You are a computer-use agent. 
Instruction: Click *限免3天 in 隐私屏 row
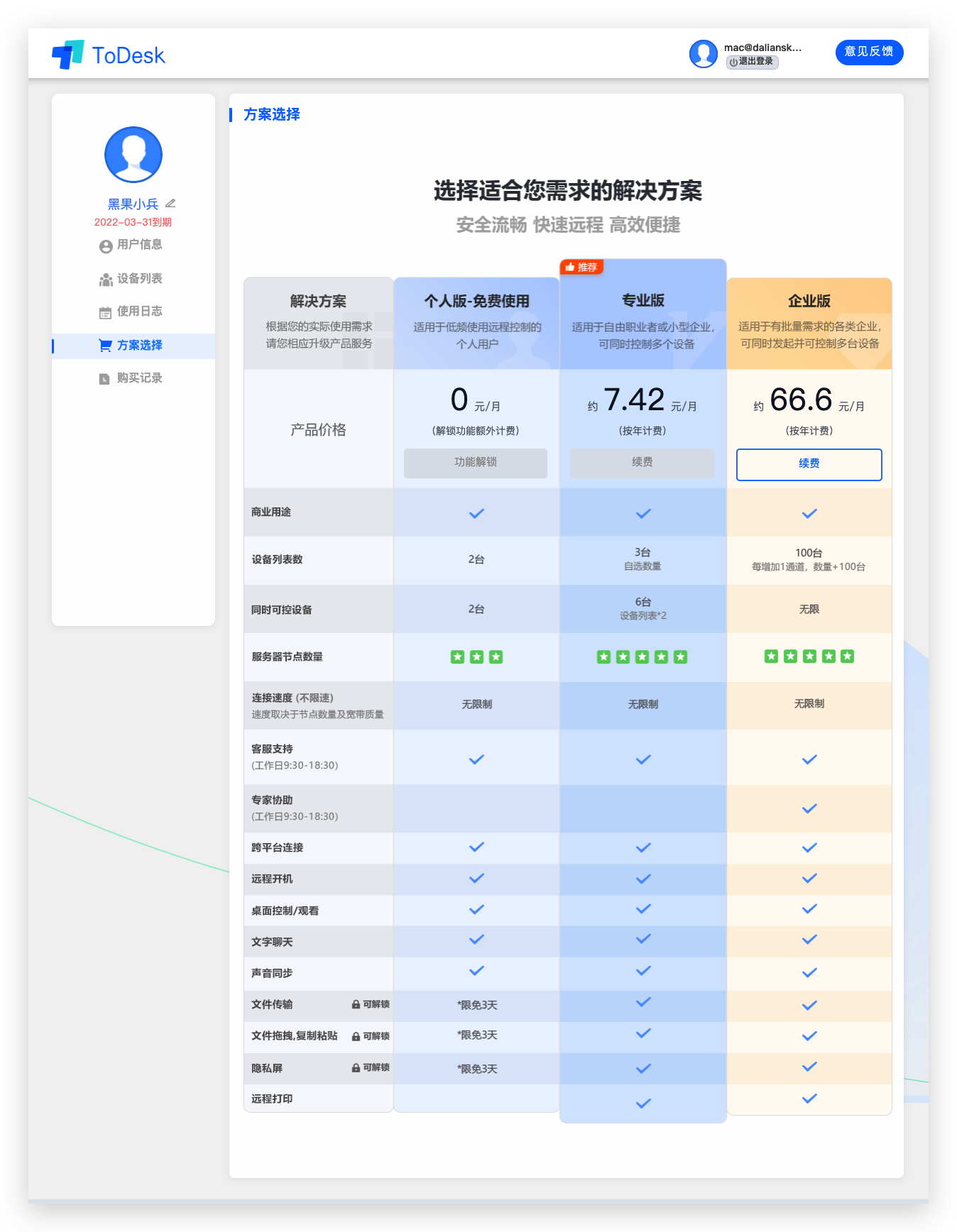coord(477,1069)
